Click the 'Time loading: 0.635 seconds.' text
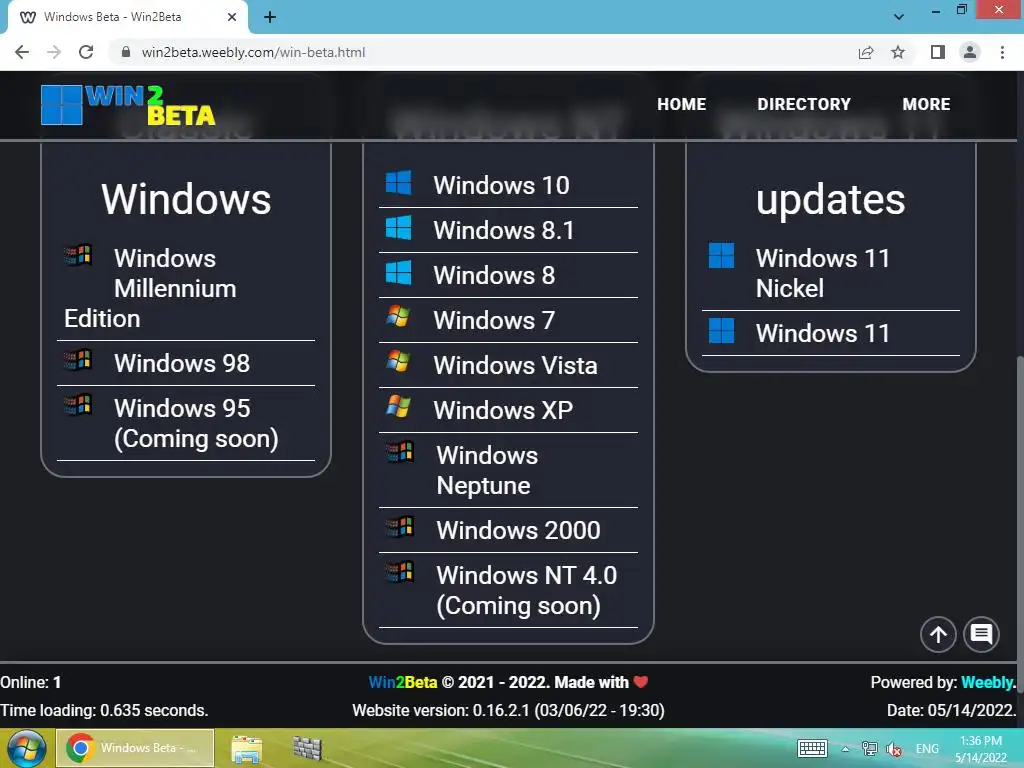 [x=104, y=711]
